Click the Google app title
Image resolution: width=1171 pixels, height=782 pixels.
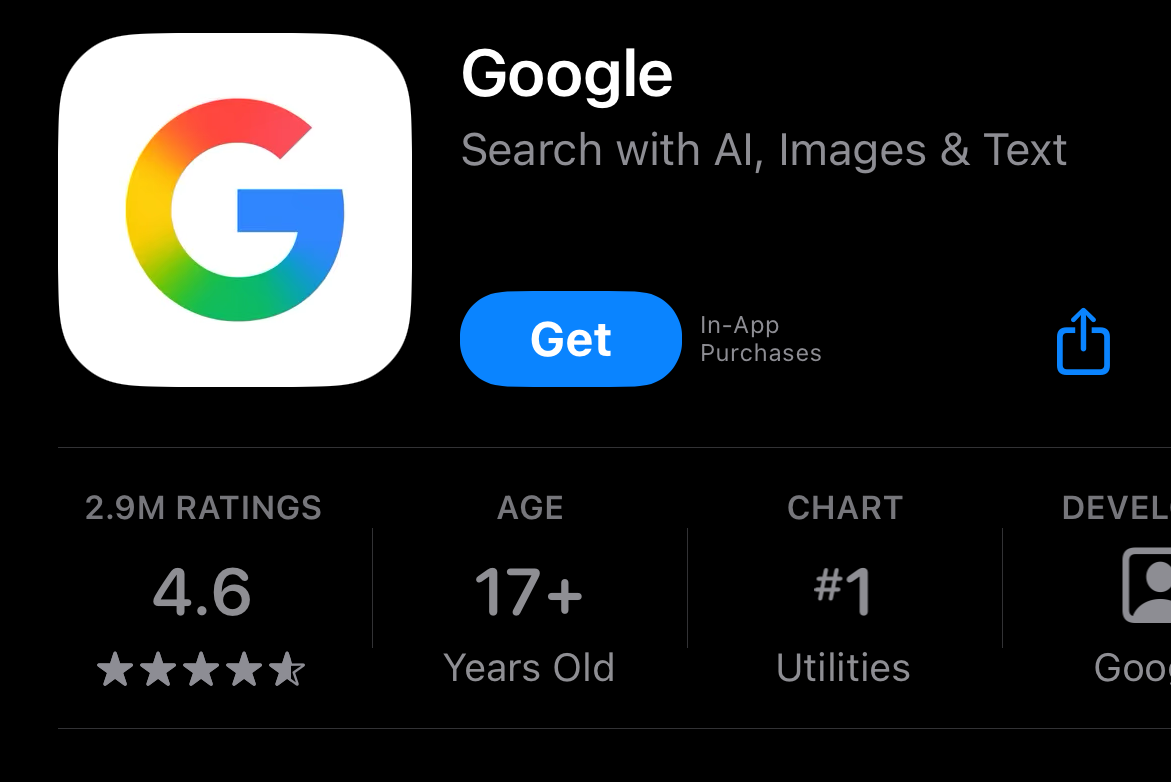[567, 75]
